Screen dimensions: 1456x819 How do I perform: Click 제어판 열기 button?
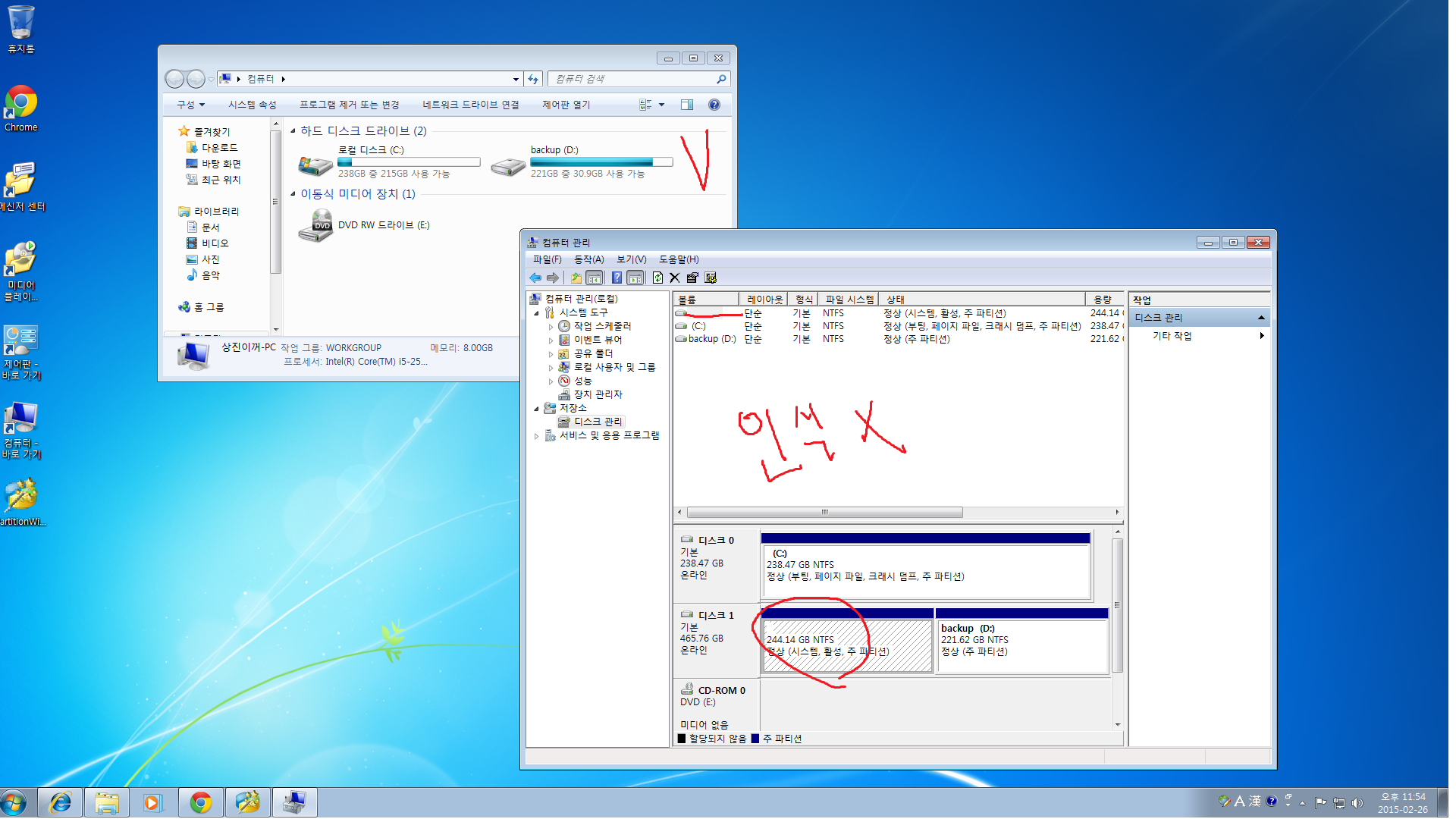(x=566, y=105)
